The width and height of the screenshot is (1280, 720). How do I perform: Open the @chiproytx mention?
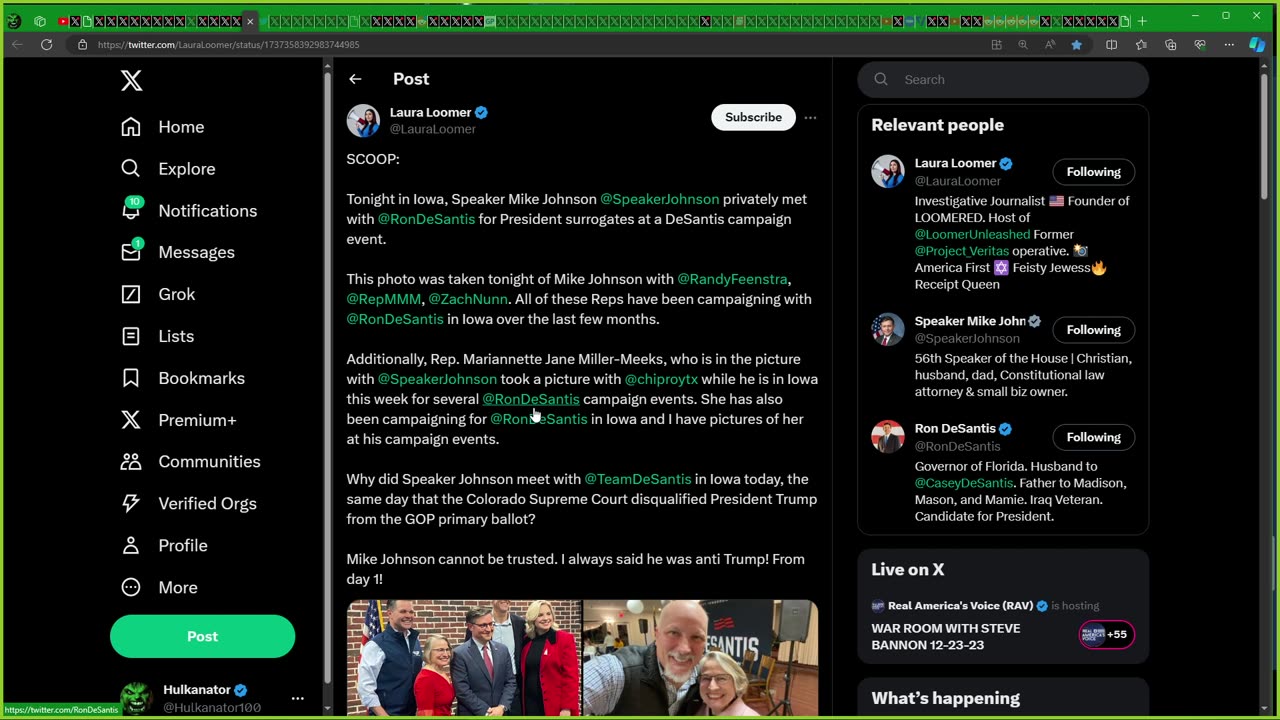coord(661,379)
